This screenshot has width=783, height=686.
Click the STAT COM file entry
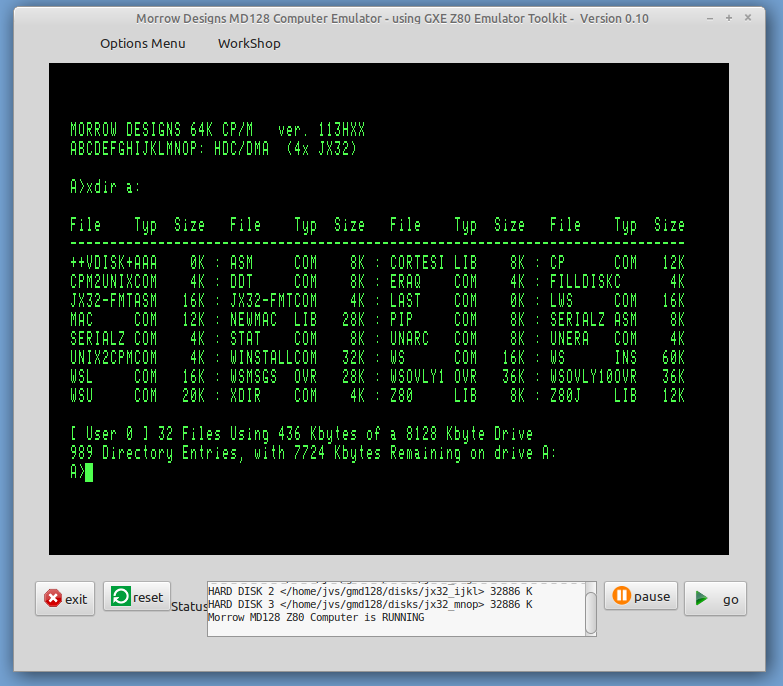click(298, 339)
